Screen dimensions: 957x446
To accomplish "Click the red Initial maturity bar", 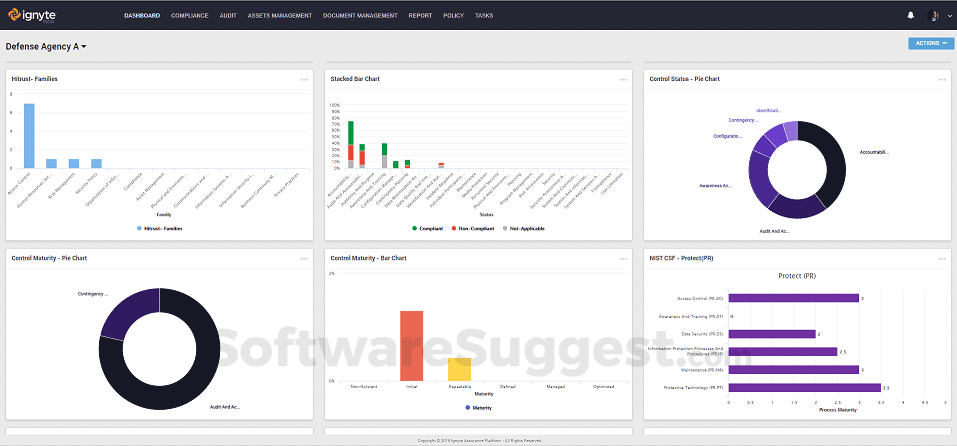I will point(411,346).
